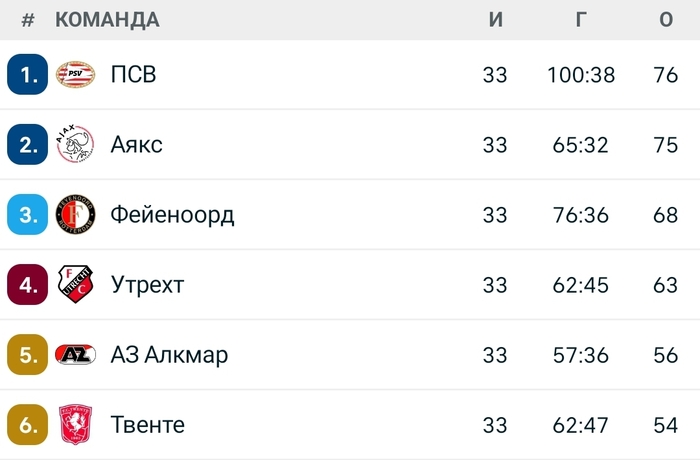Sort by the О points column header
The width and height of the screenshot is (700, 460).
point(666,20)
